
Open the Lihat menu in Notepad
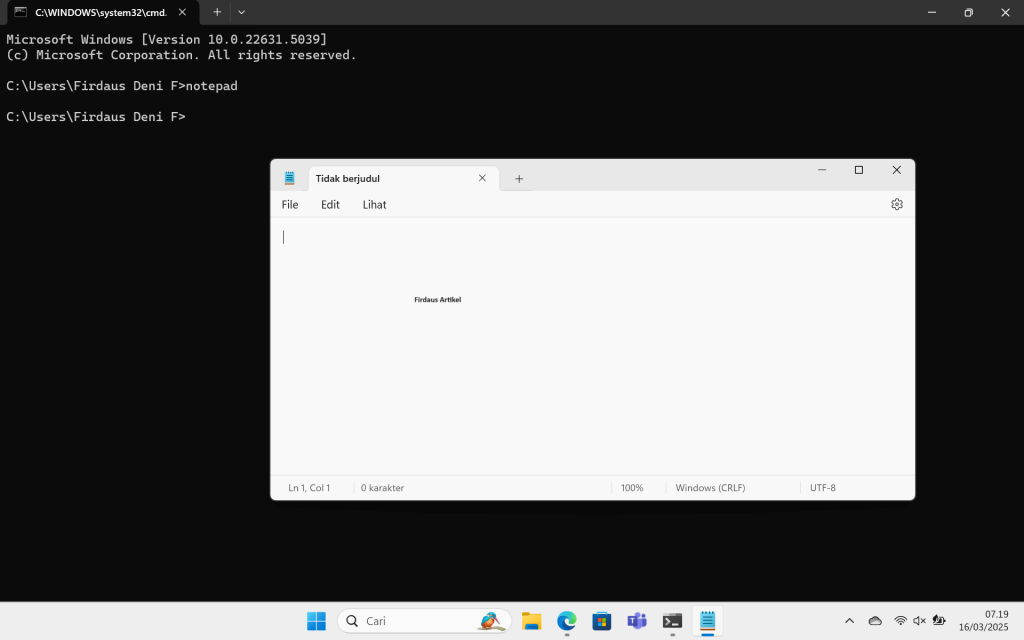(x=374, y=205)
